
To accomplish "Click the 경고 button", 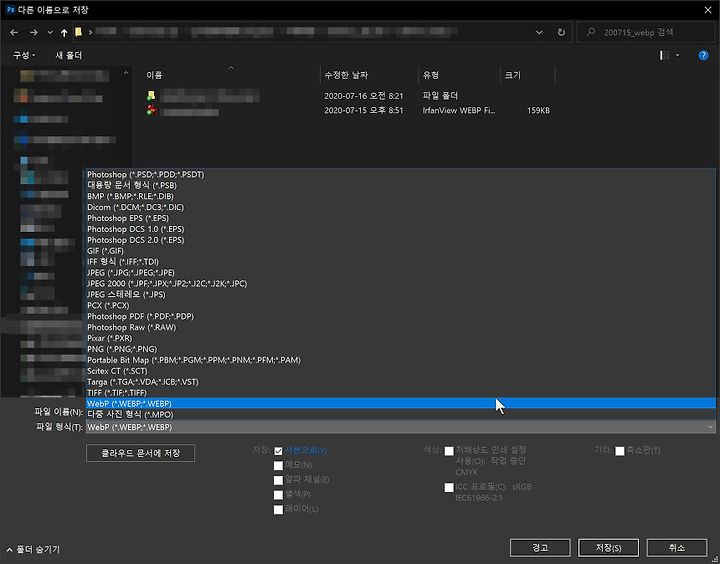I will click(x=540, y=548).
